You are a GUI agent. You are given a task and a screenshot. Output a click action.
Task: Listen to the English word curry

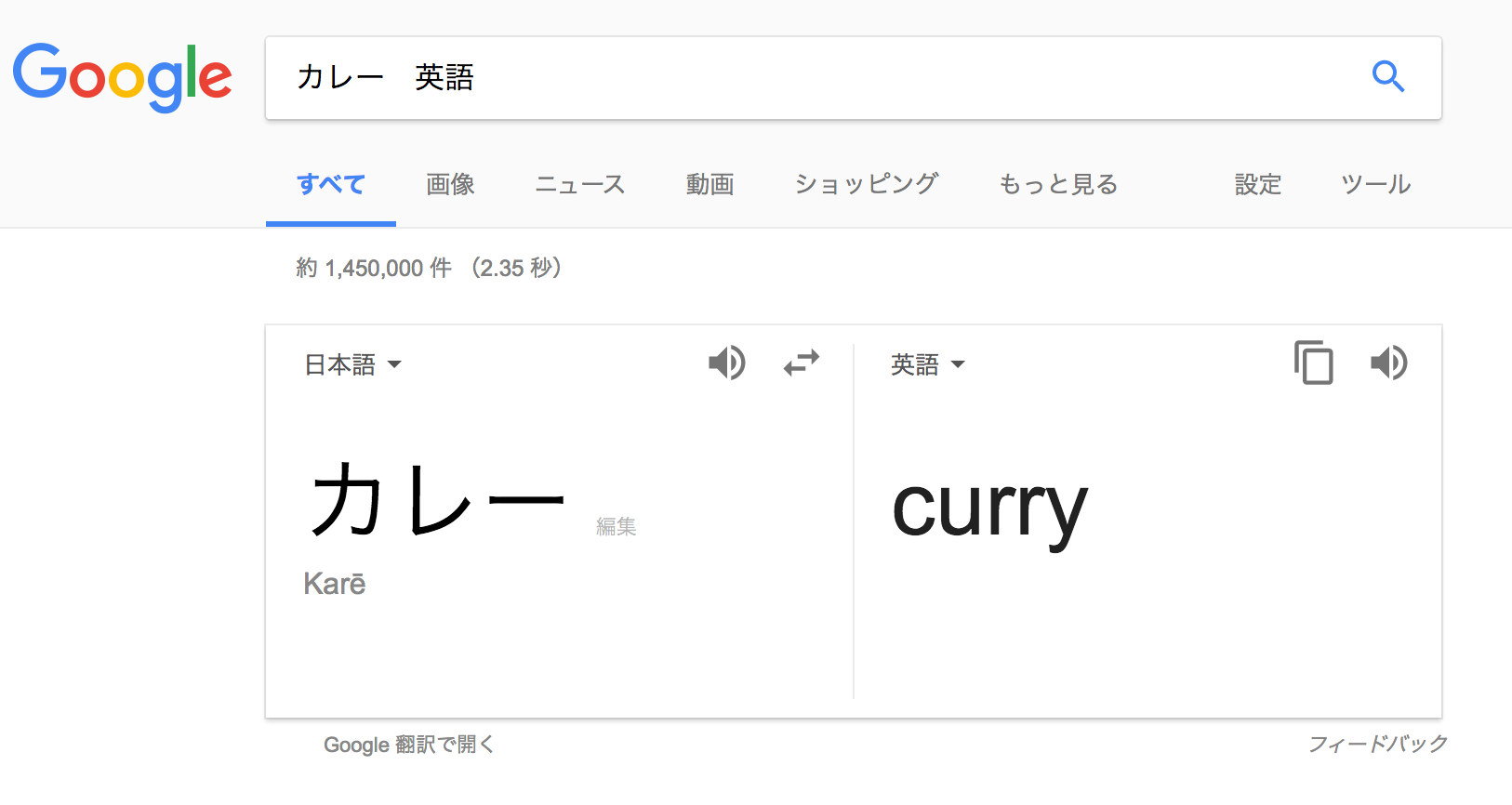pyautogui.click(x=1389, y=363)
